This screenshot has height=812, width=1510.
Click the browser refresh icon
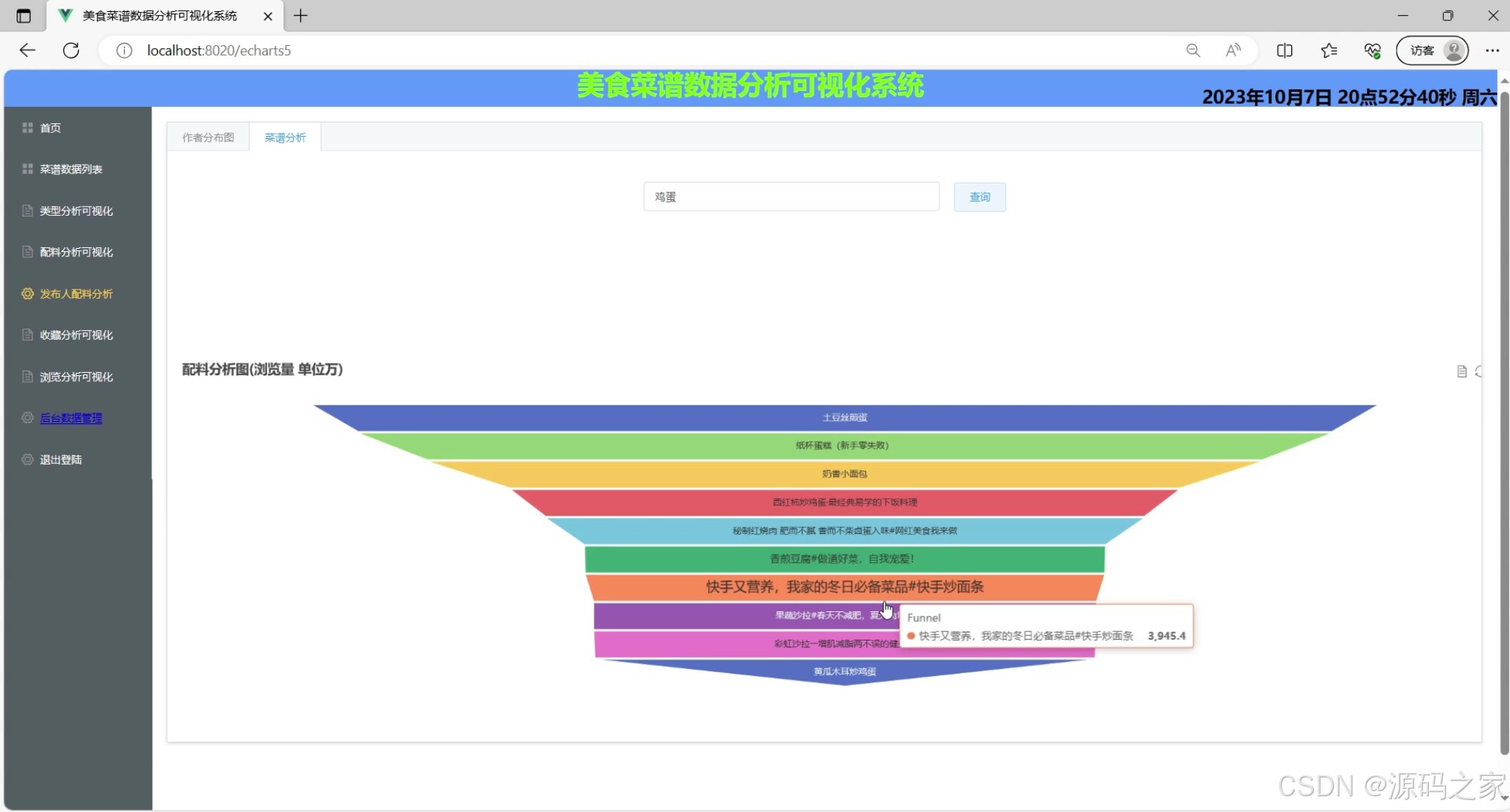pyautogui.click(x=71, y=50)
